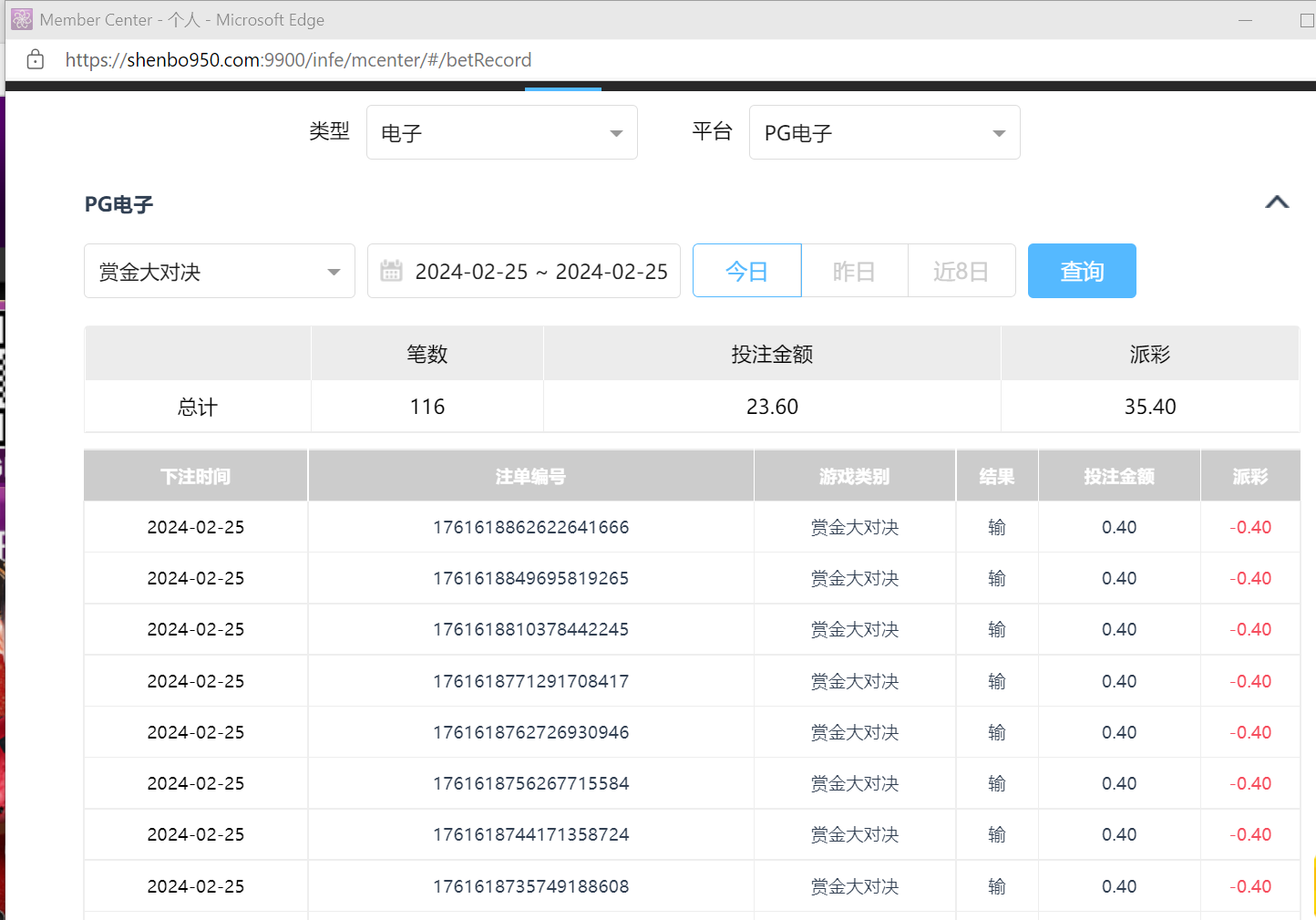Click the calendar icon in date field
The image size is (1316, 920).
(x=391, y=271)
